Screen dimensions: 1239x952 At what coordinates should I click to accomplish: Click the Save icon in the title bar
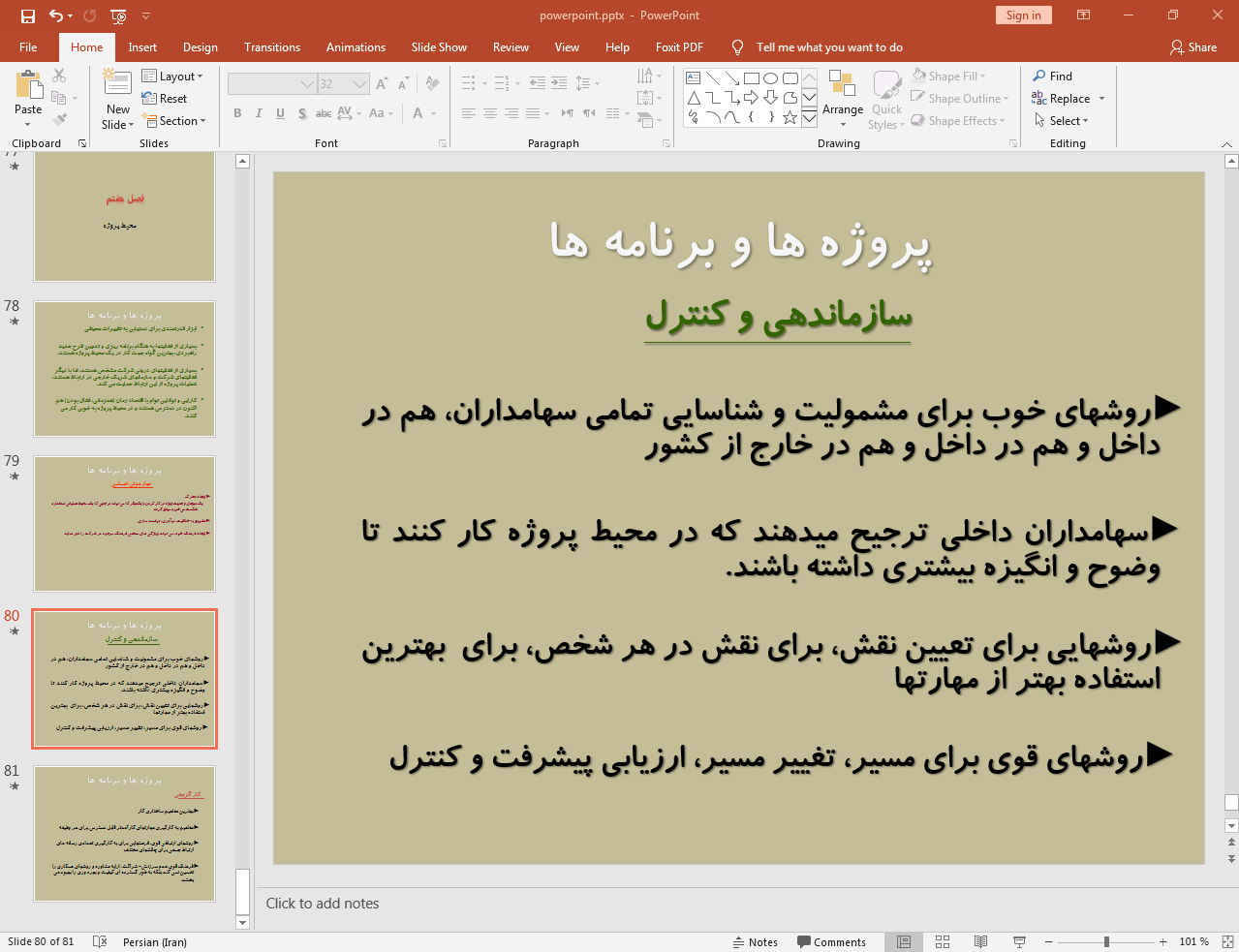[28, 15]
